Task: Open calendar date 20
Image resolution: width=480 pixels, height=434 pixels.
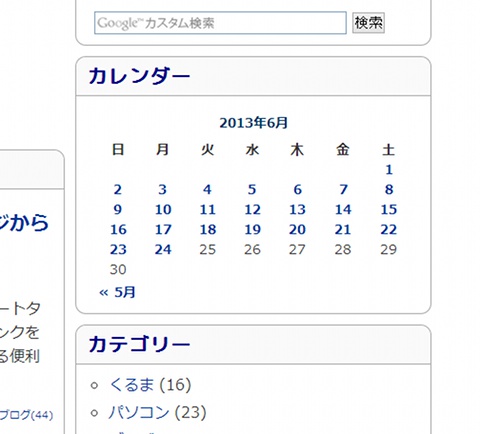Action: coord(297,230)
